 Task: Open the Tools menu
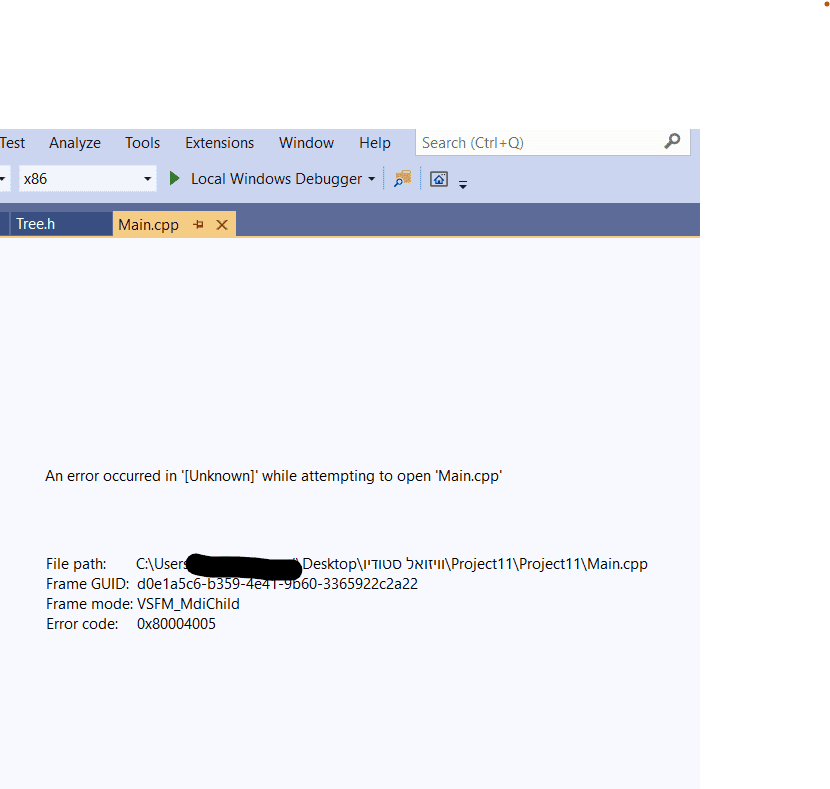[x=142, y=143]
